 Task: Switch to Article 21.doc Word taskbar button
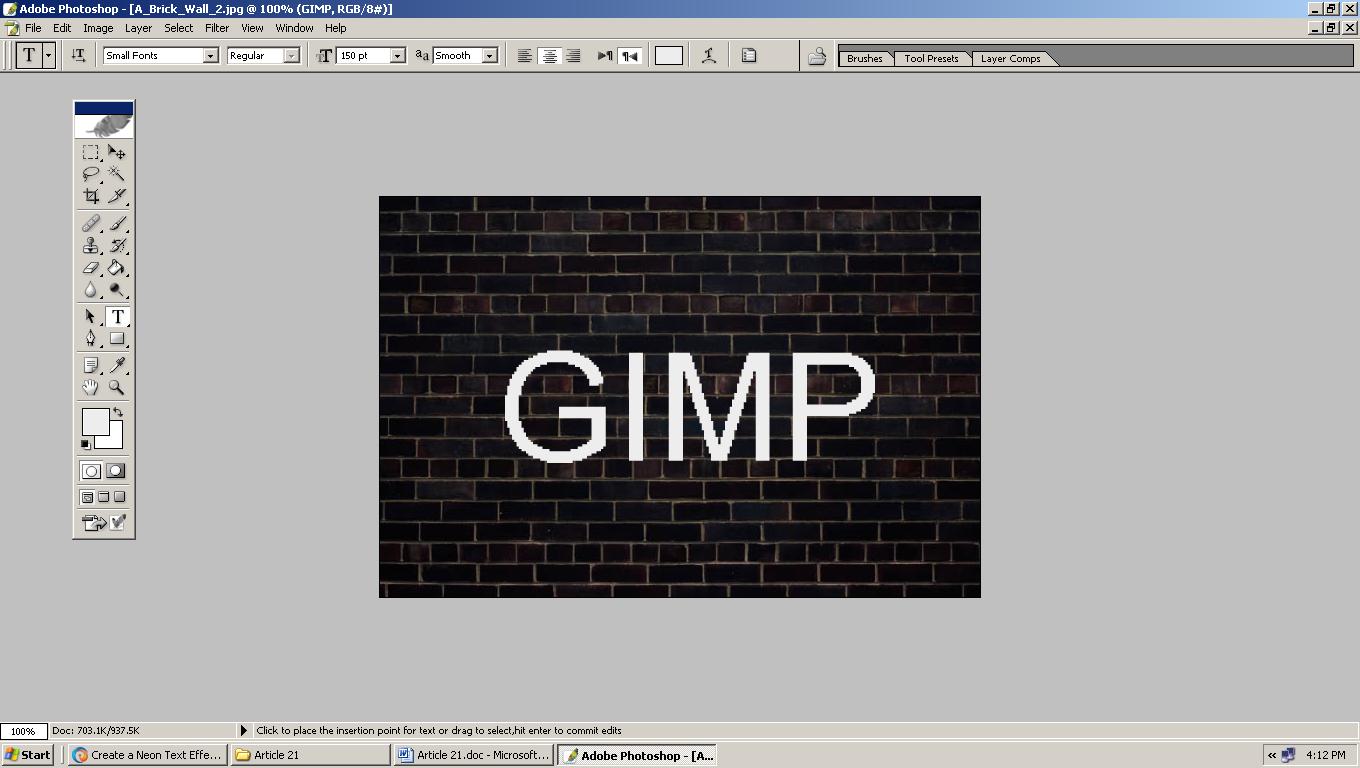[473, 755]
